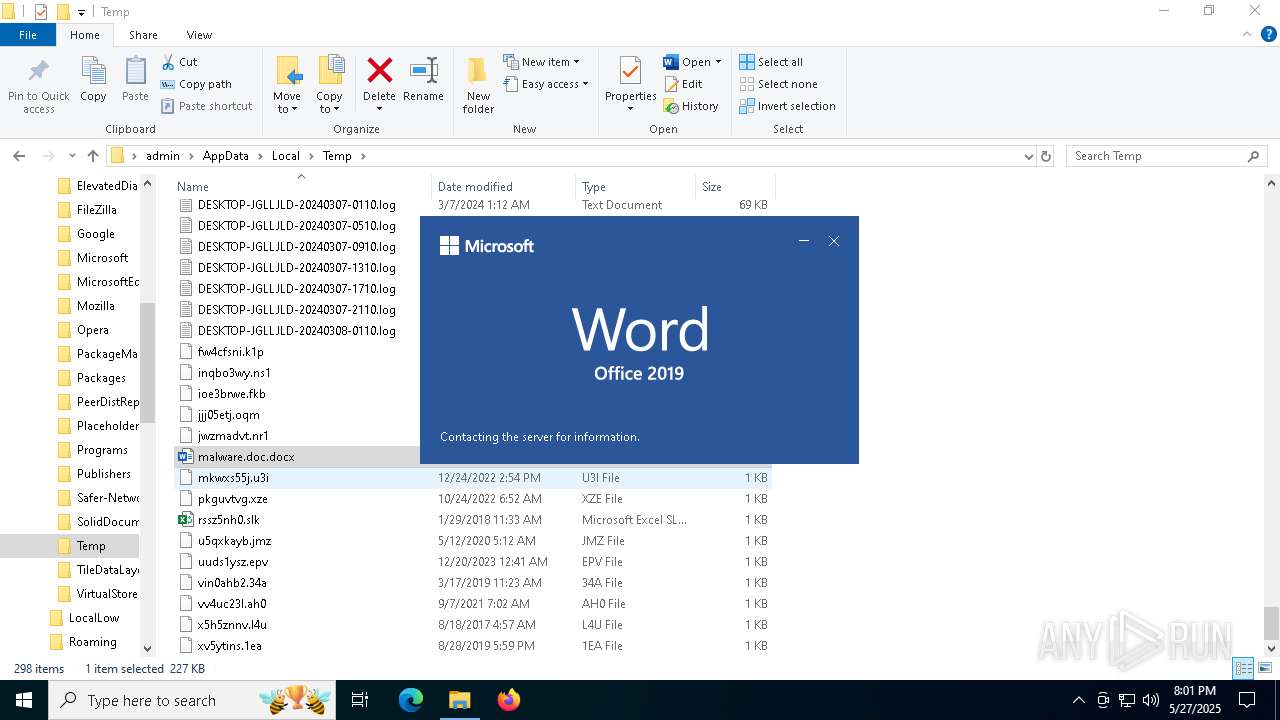Image resolution: width=1280 pixels, height=720 pixels.
Task: Go up one folder level
Action: [93, 156]
